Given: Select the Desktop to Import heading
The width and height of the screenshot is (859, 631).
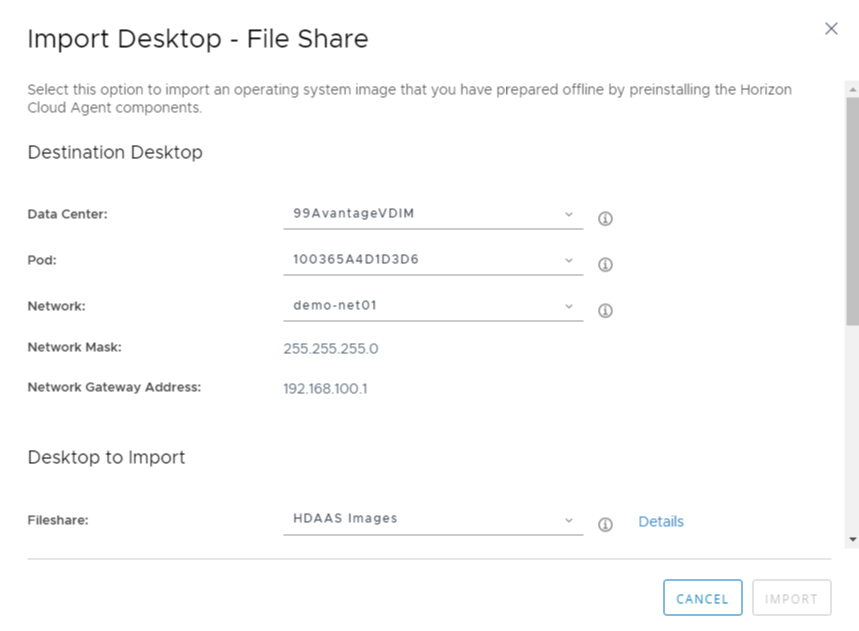Looking at the screenshot, I should (106, 457).
